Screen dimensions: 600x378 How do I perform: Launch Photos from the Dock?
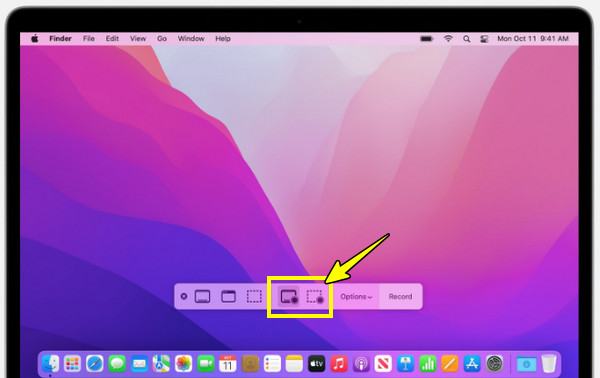tap(183, 363)
